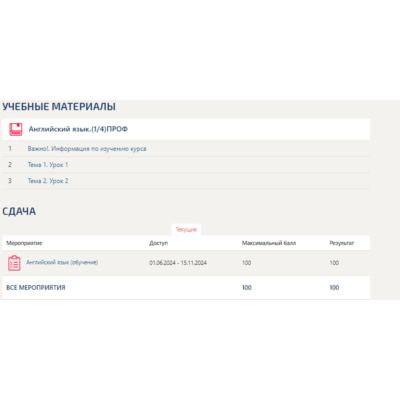Click the Мероприятие column header
400x400 pixels.
[x=24, y=243]
